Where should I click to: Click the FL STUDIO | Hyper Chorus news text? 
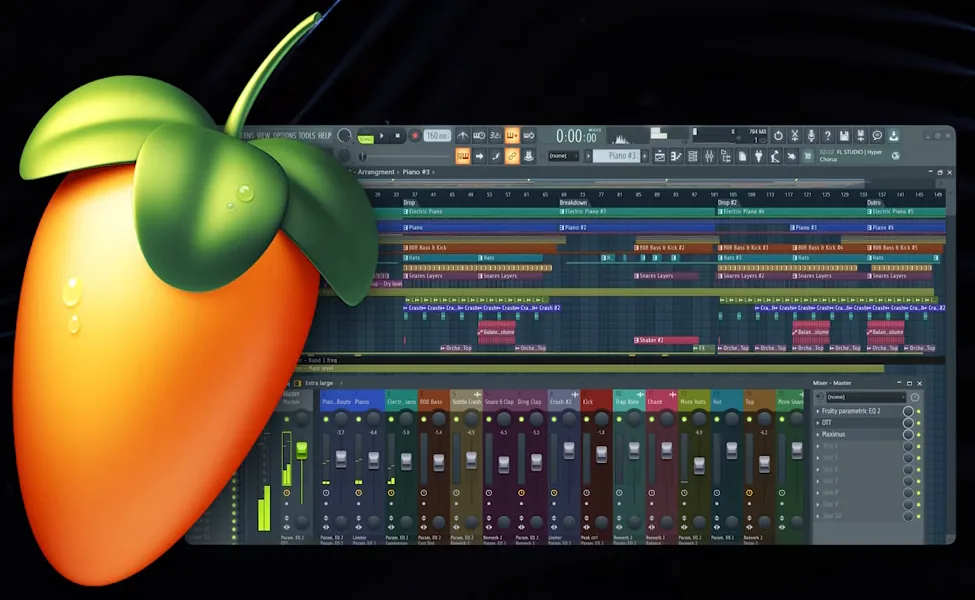[x=851, y=155]
